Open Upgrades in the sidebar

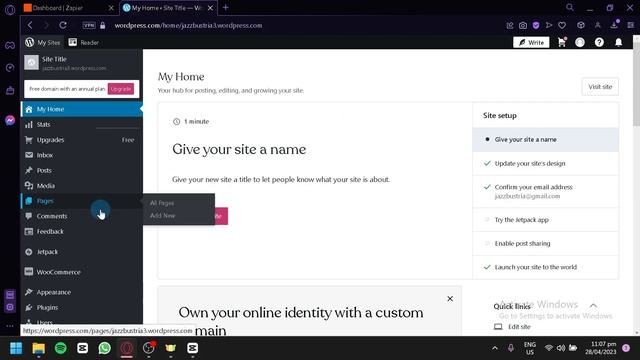tap(81, 140)
